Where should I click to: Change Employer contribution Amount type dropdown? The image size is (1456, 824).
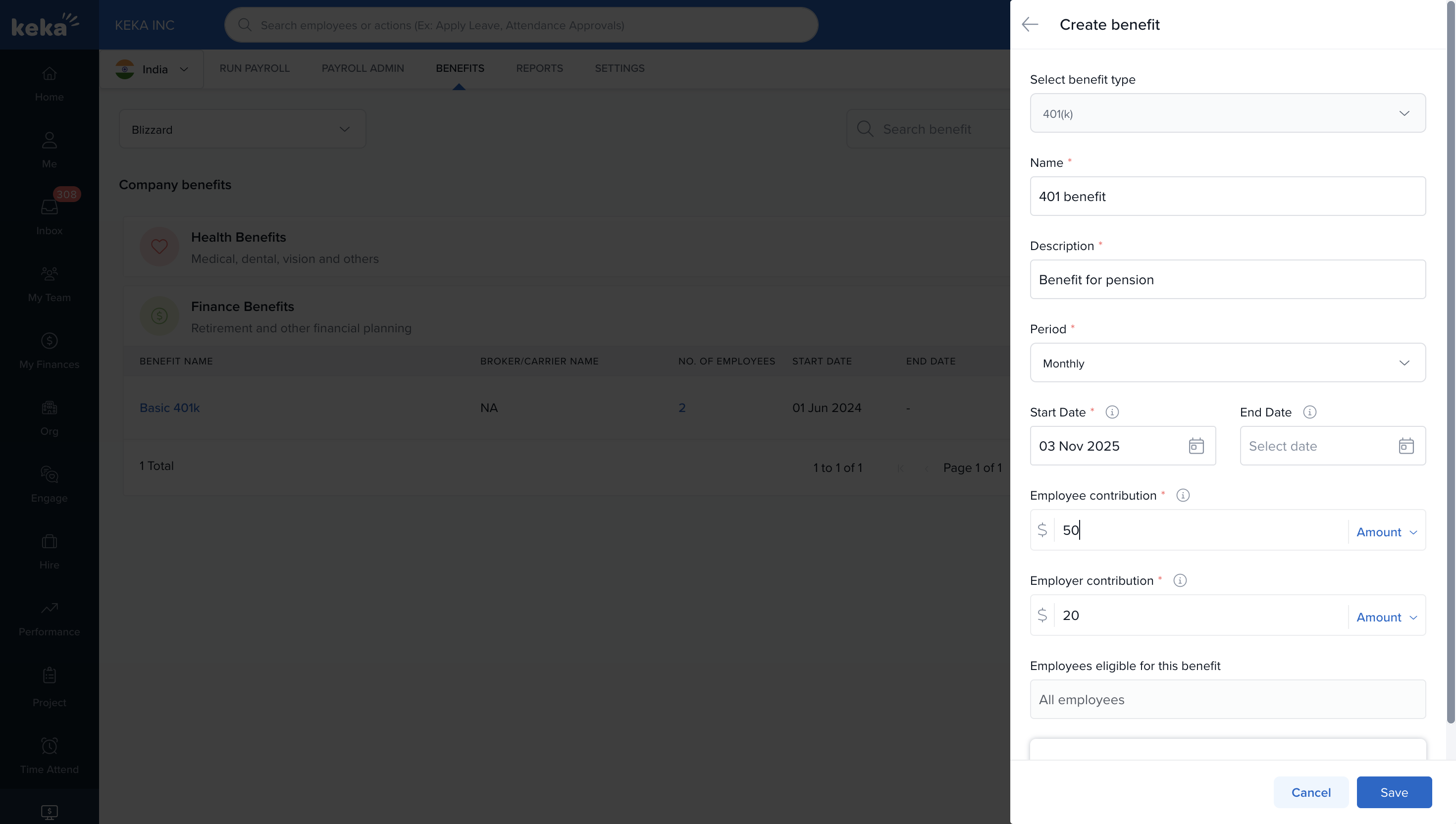coord(1386,617)
